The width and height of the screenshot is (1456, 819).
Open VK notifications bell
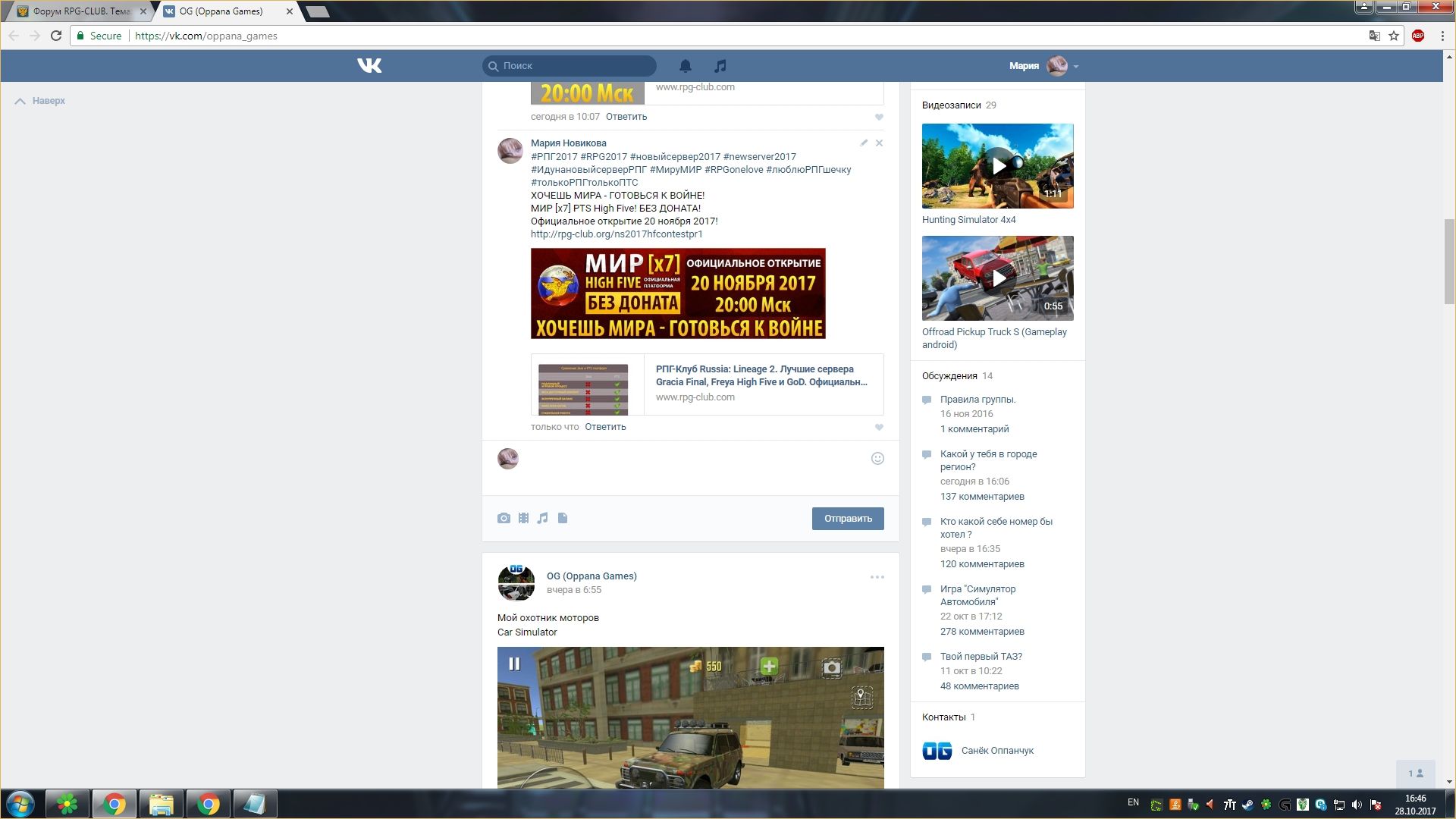[685, 66]
